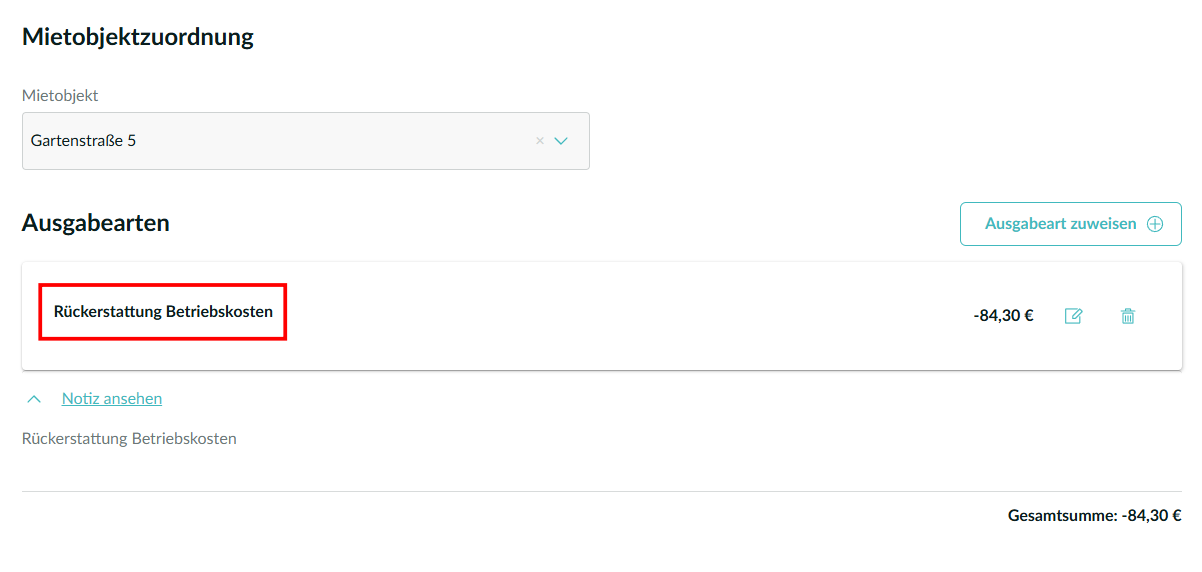Click the selected value text Gartenstraße 5
The height and width of the screenshot is (572, 1202).
[84, 141]
